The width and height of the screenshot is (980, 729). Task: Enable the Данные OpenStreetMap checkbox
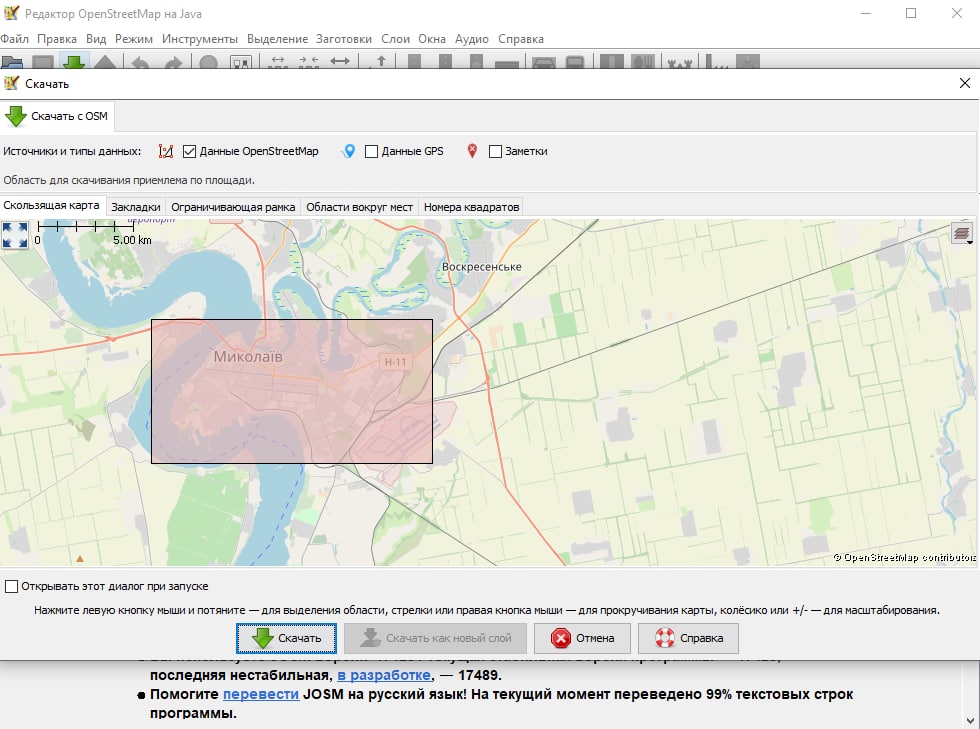click(x=189, y=151)
